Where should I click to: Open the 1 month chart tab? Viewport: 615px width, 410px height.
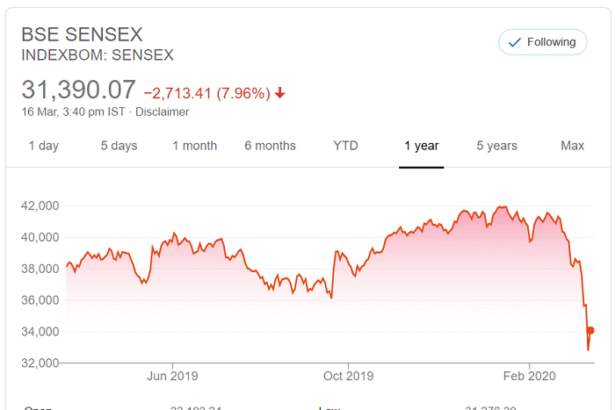[194, 146]
